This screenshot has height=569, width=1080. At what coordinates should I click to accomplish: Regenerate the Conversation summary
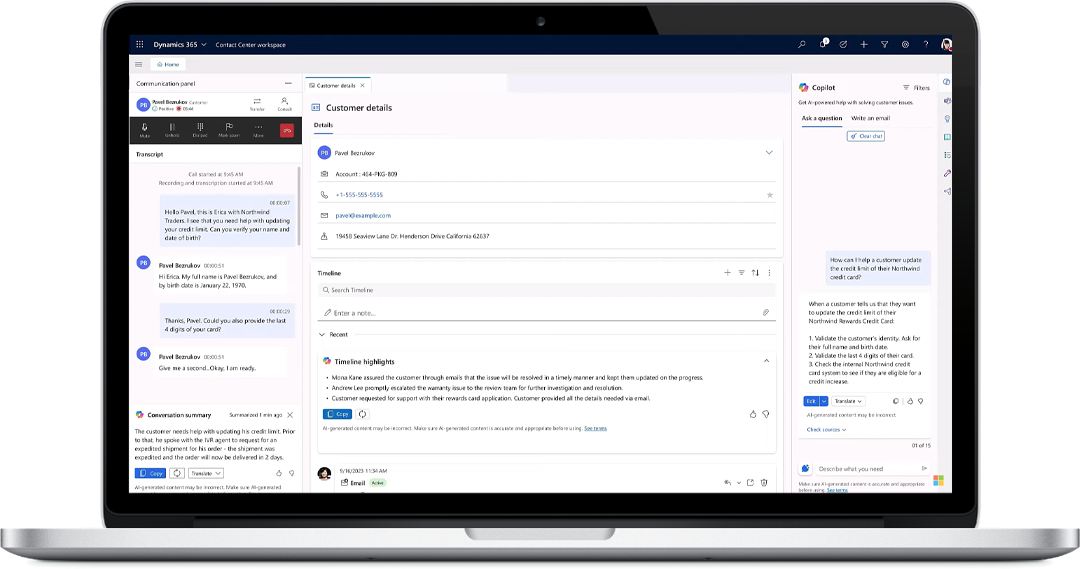[x=177, y=473]
